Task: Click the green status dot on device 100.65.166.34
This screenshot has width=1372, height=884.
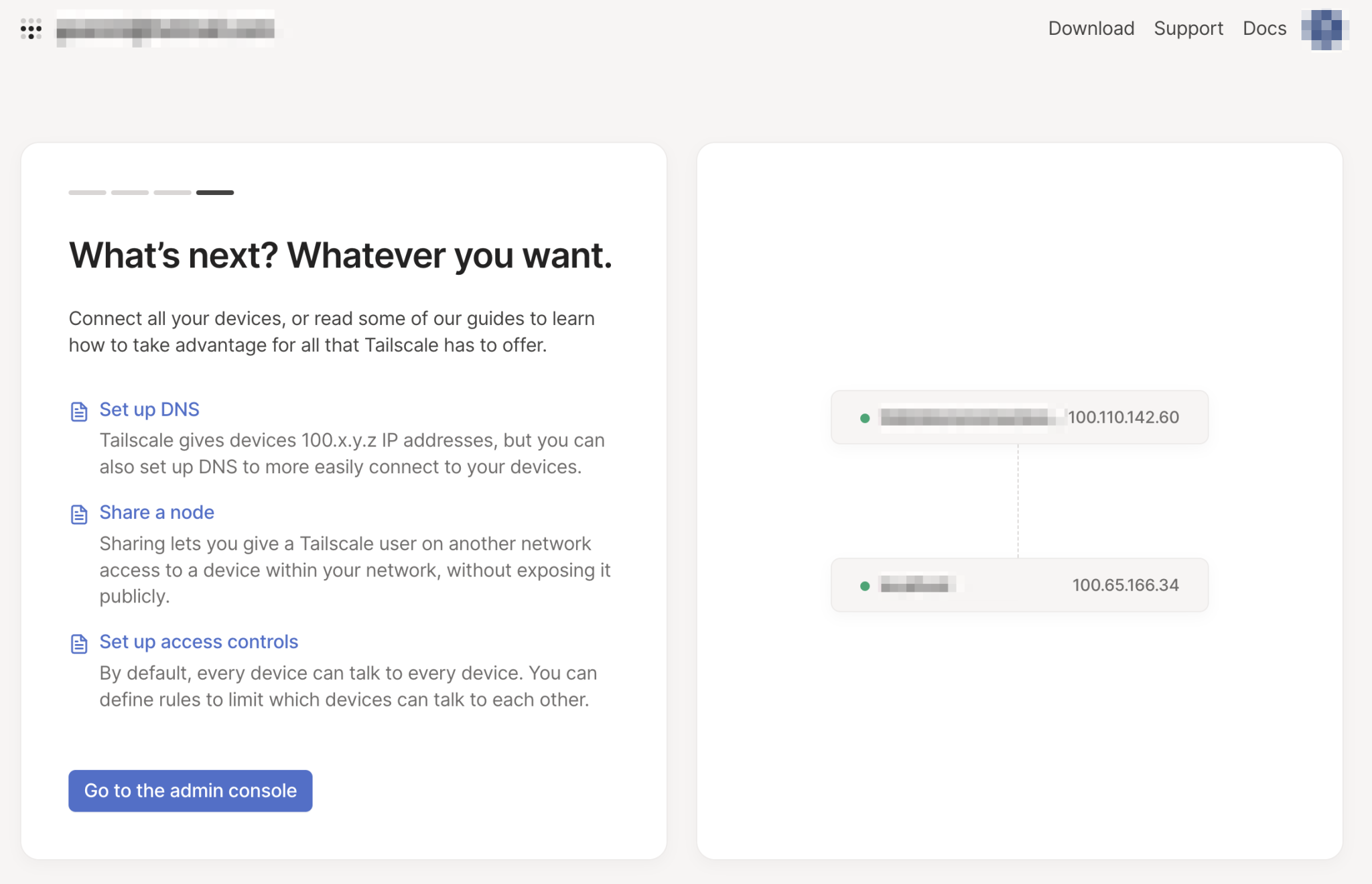Action: (x=864, y=585)
